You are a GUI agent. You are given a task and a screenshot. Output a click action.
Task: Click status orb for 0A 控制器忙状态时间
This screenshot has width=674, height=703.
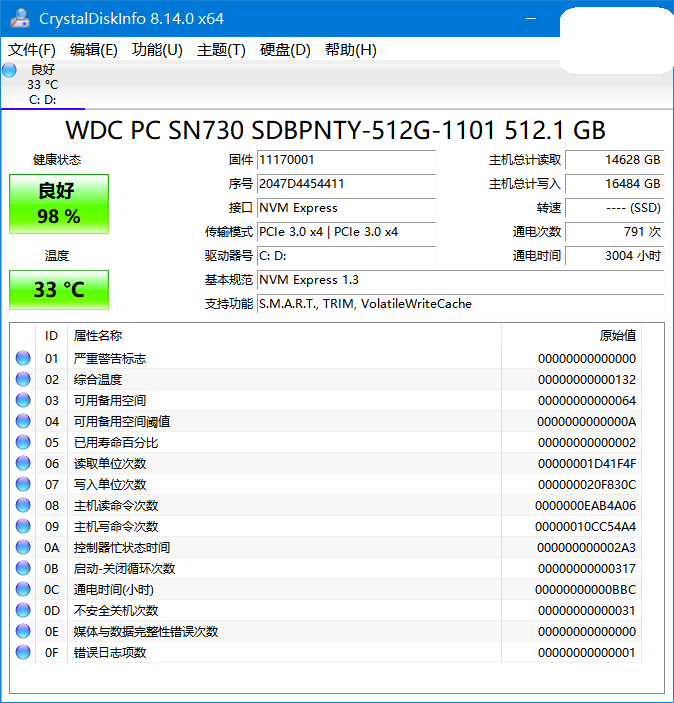(x=23, y=547)
